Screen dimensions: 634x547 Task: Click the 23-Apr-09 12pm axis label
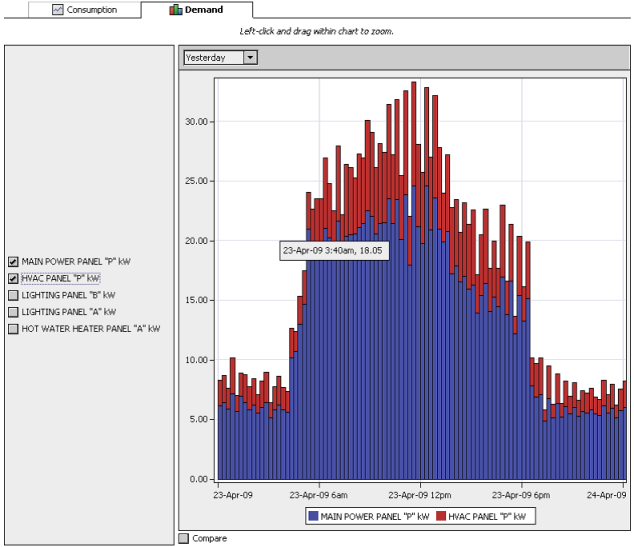pyautogui.click(x=420, y=495)
